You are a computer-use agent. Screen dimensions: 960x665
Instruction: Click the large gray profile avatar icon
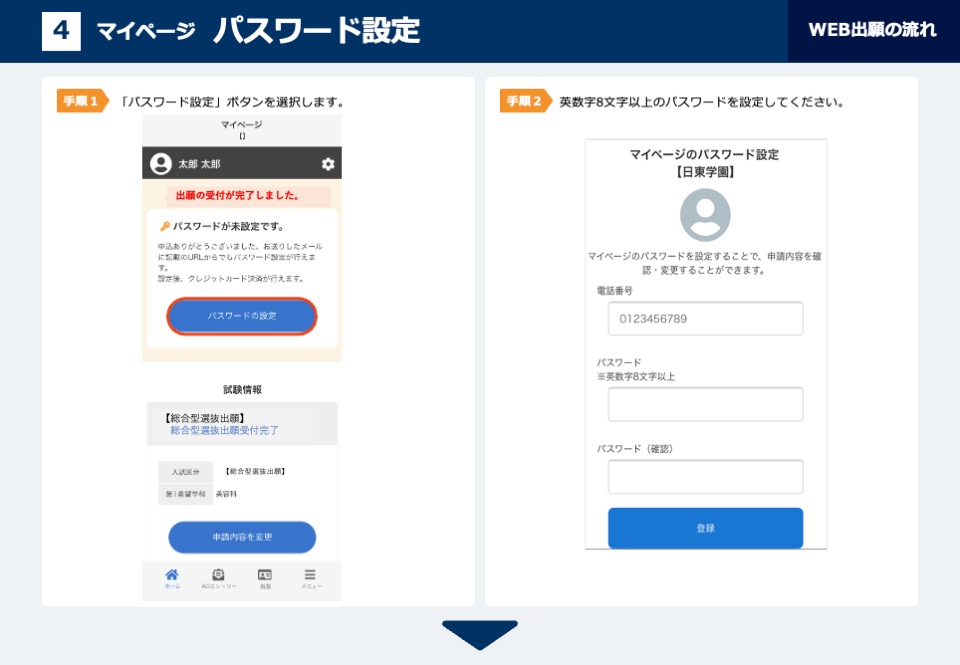pos(705,215)
